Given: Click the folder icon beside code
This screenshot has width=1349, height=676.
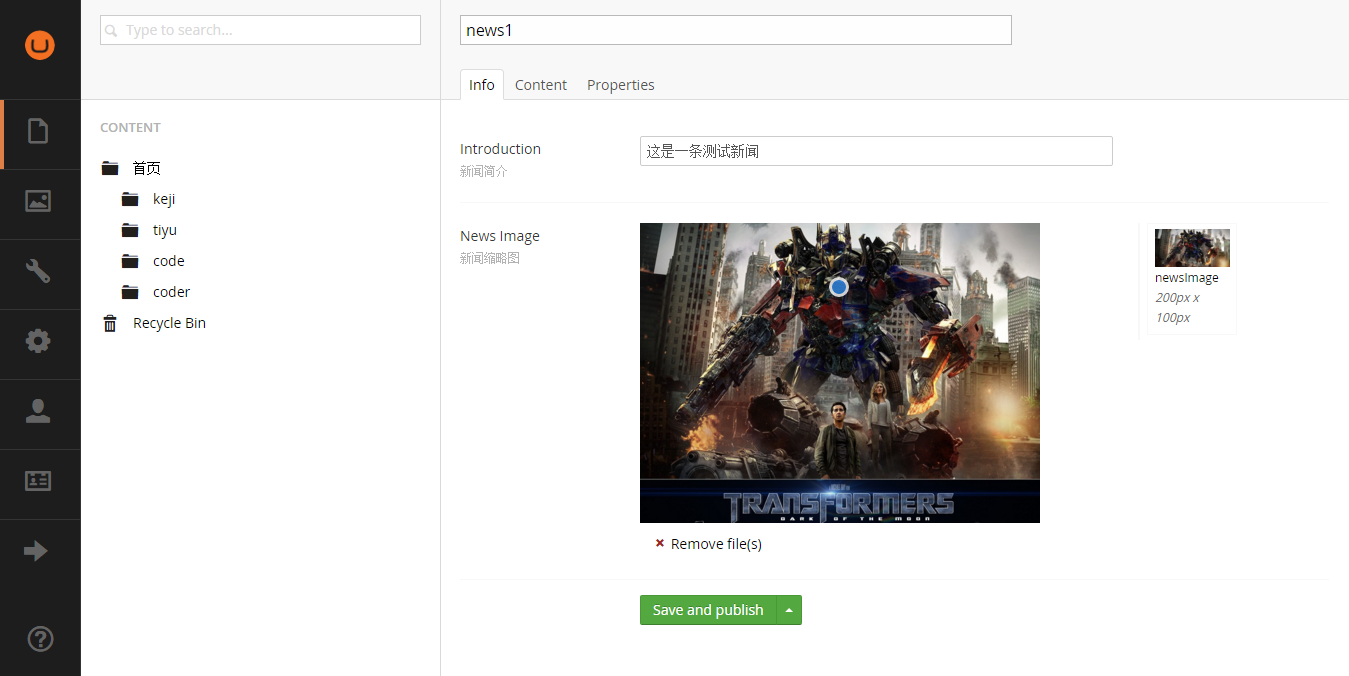Looking at the screenshot, I should pyautogui.click(x=130, y=261).
